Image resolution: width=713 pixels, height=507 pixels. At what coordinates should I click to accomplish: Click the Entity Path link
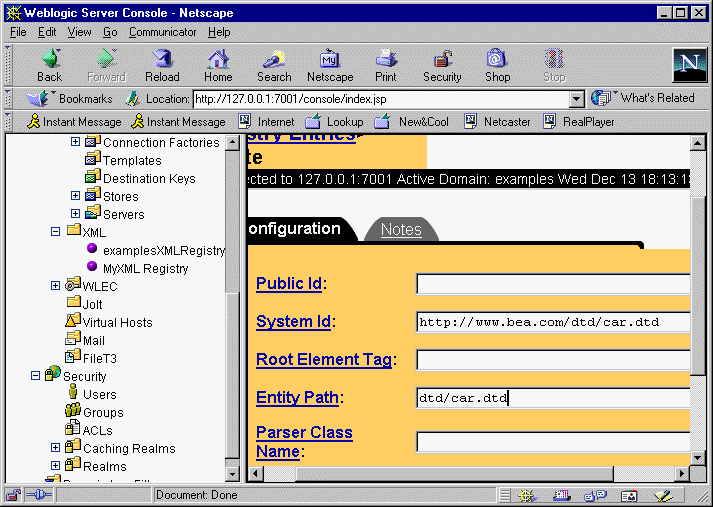click(297, 398)
